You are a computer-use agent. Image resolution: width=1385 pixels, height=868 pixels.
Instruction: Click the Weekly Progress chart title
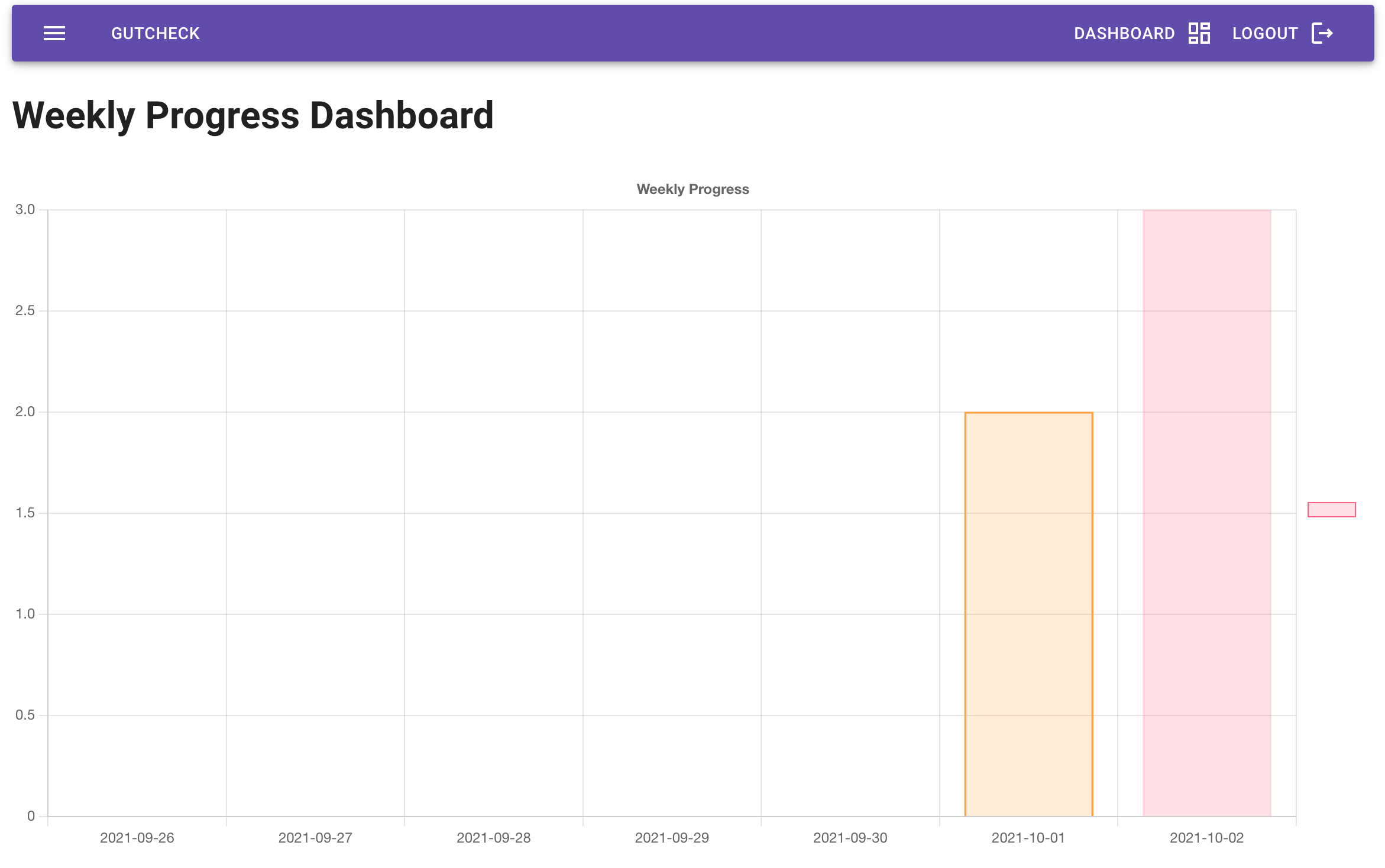692,189
